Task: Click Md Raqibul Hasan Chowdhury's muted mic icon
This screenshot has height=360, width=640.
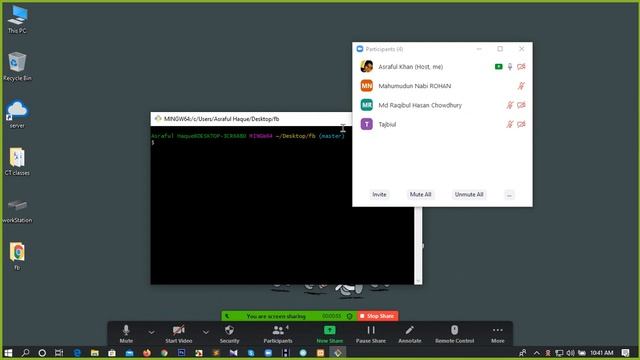Action: click(510, 105)
